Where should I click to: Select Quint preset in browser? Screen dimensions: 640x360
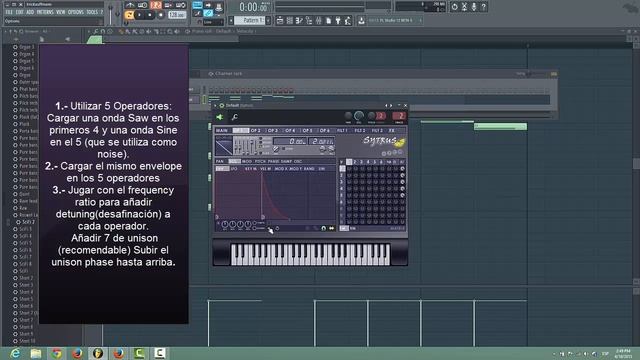pyautogui.click(x=24, y=194)
